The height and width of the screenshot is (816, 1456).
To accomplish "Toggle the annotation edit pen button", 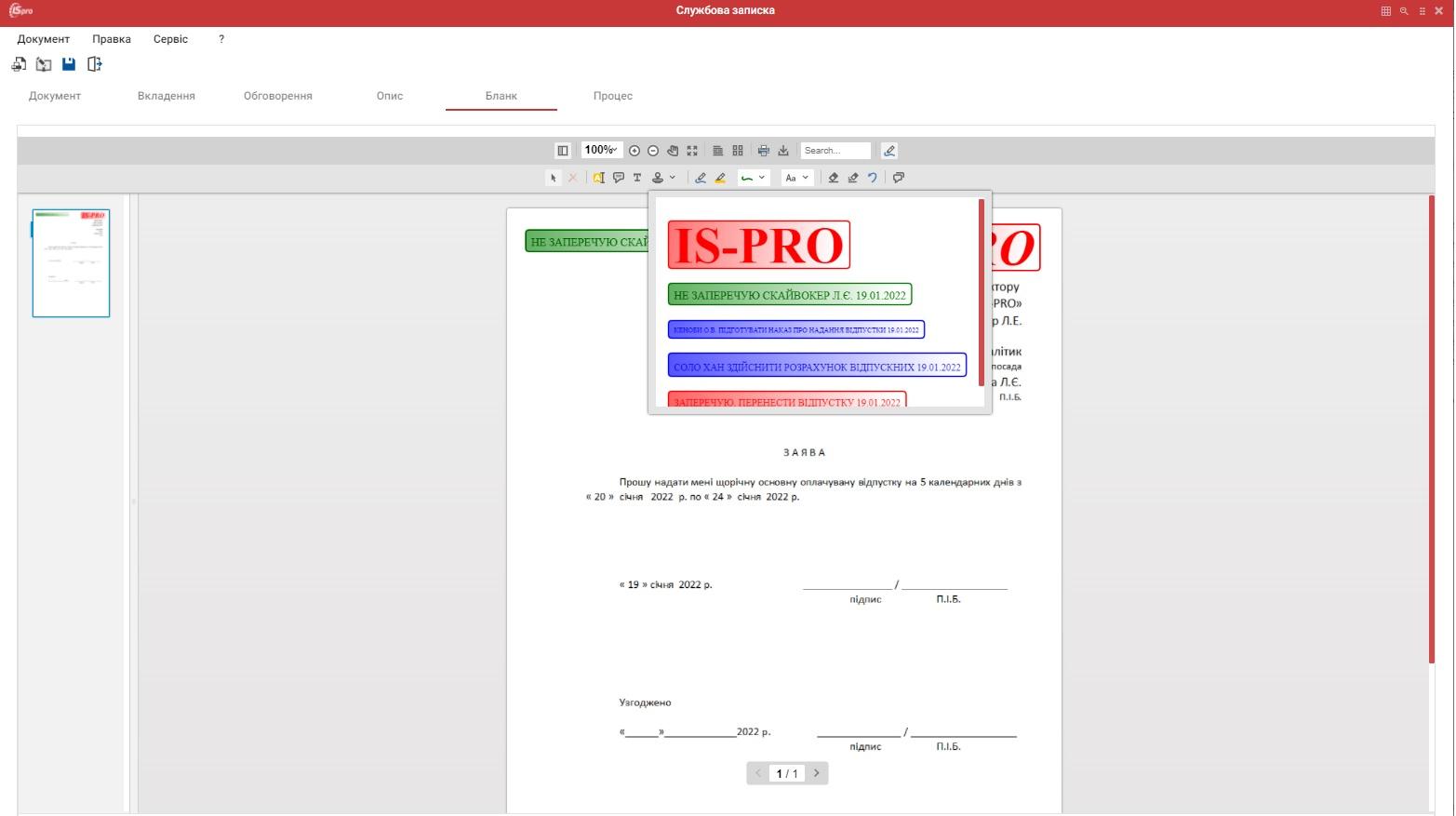I will [x=889, y=151].
